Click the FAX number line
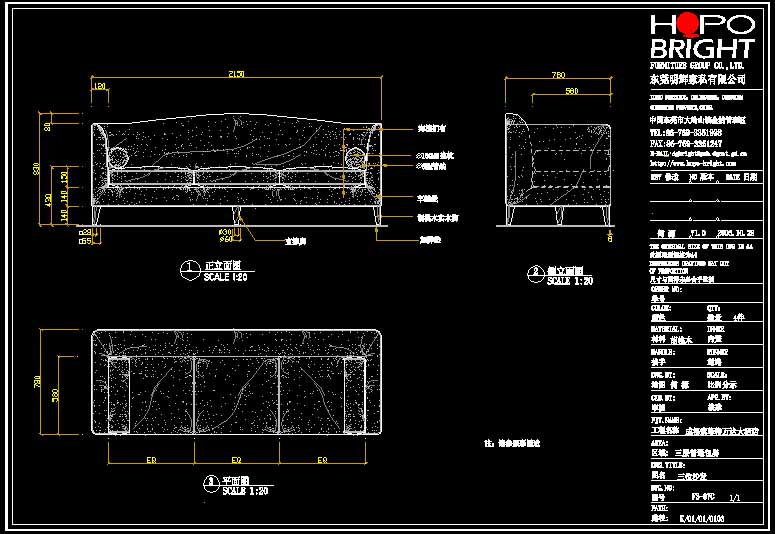 [x=686, y=143]
